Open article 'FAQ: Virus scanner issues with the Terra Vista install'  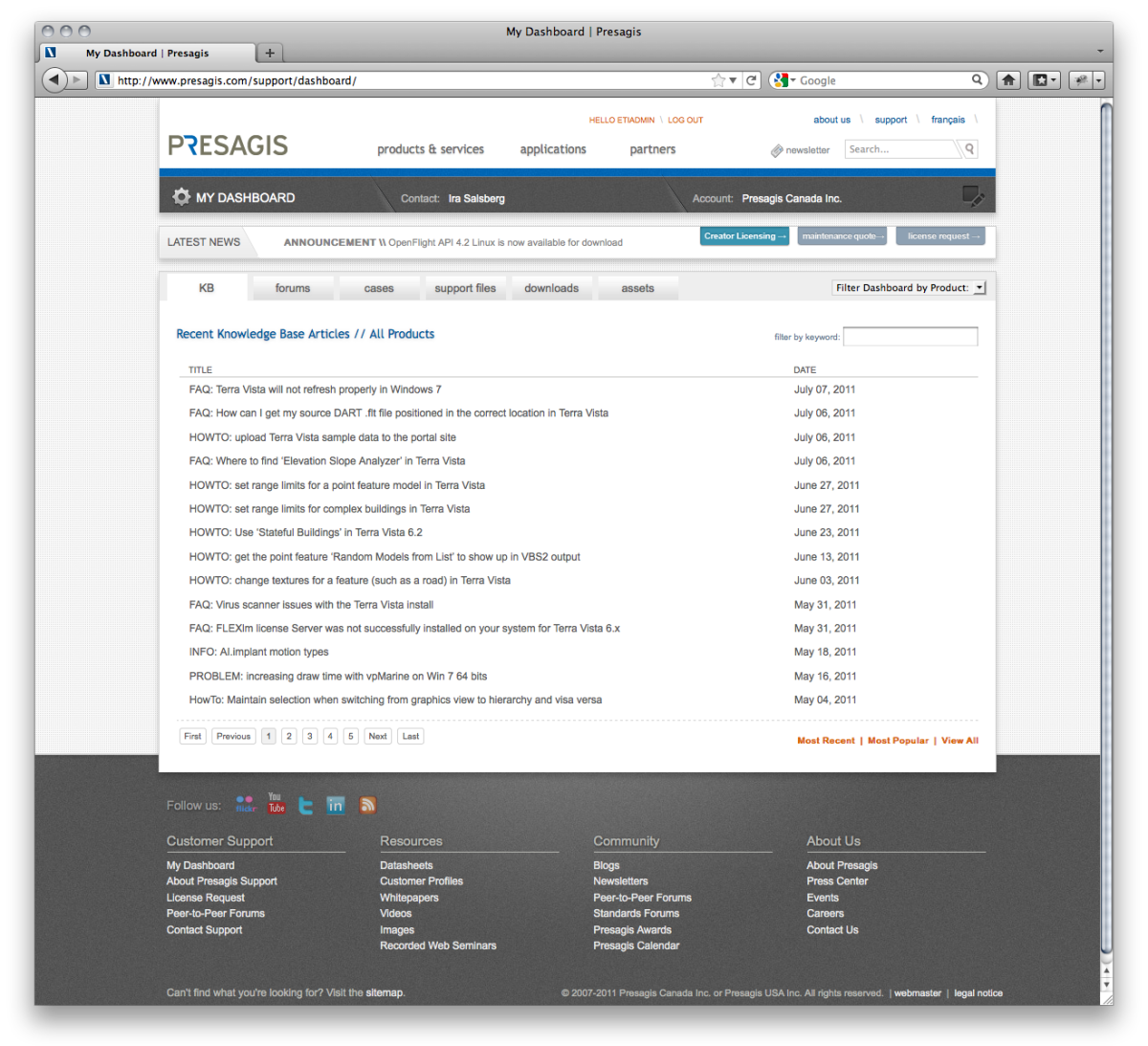click(311, 605)
